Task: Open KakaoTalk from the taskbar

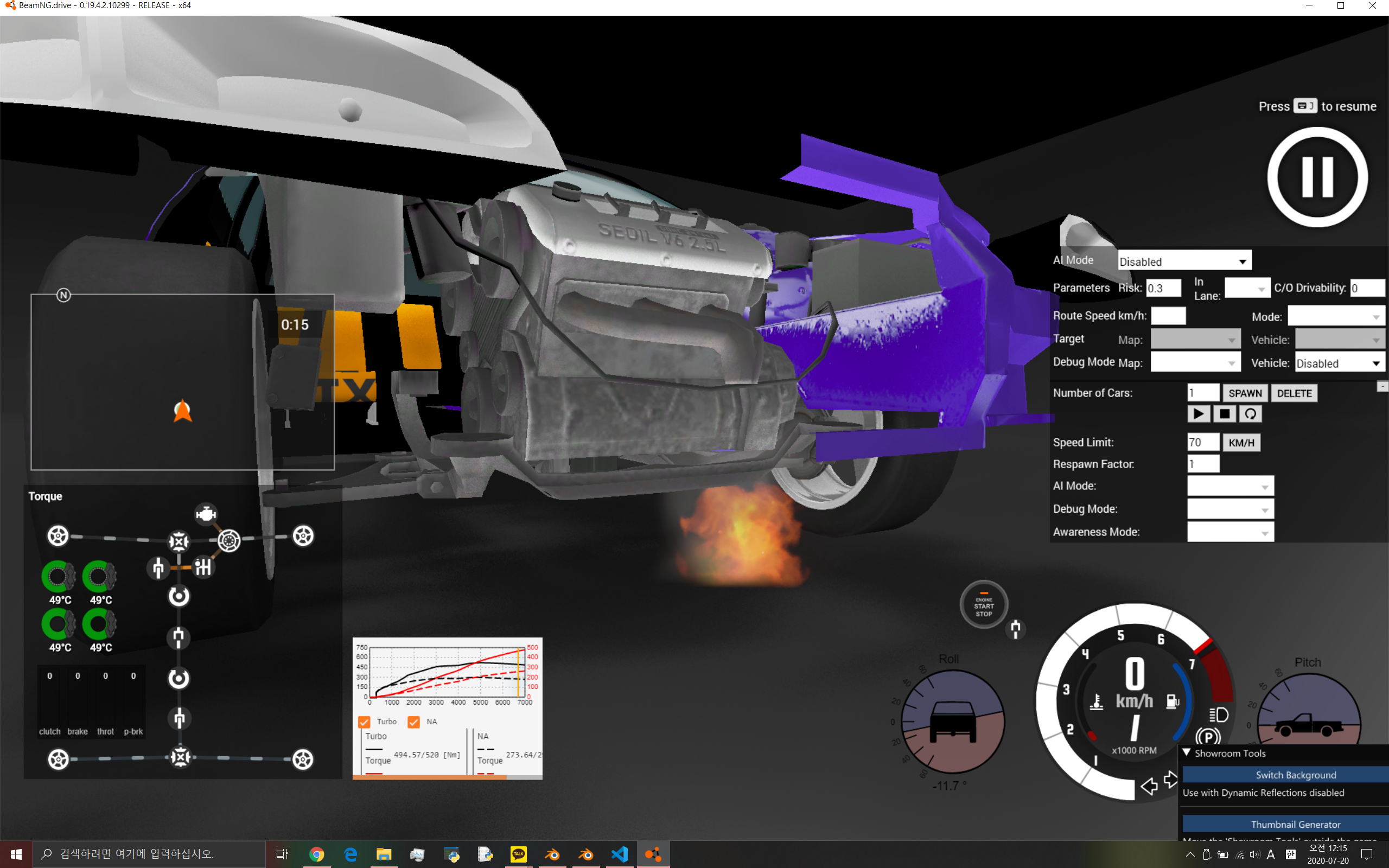Action: (518, 854)
